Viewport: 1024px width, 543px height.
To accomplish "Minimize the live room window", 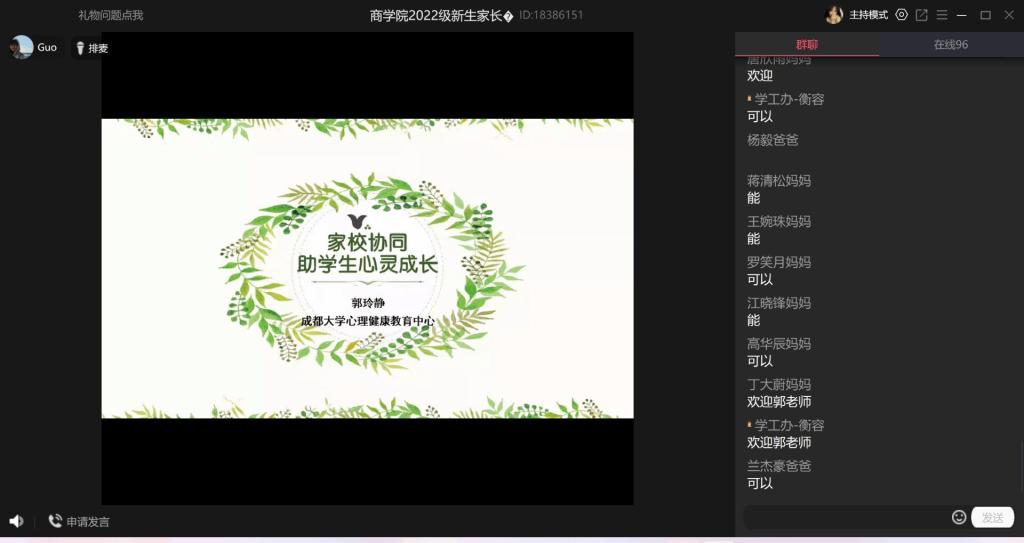I will [x=961, y=14].
